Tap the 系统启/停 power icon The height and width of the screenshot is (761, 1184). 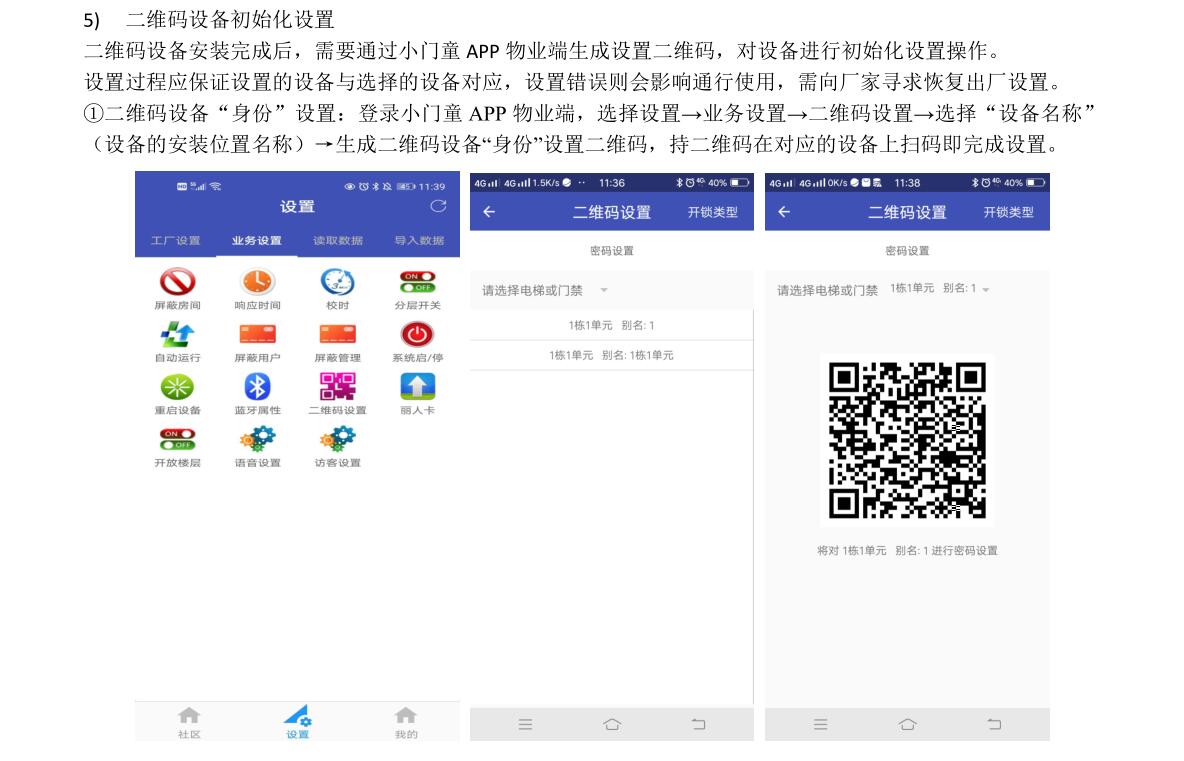418,334
